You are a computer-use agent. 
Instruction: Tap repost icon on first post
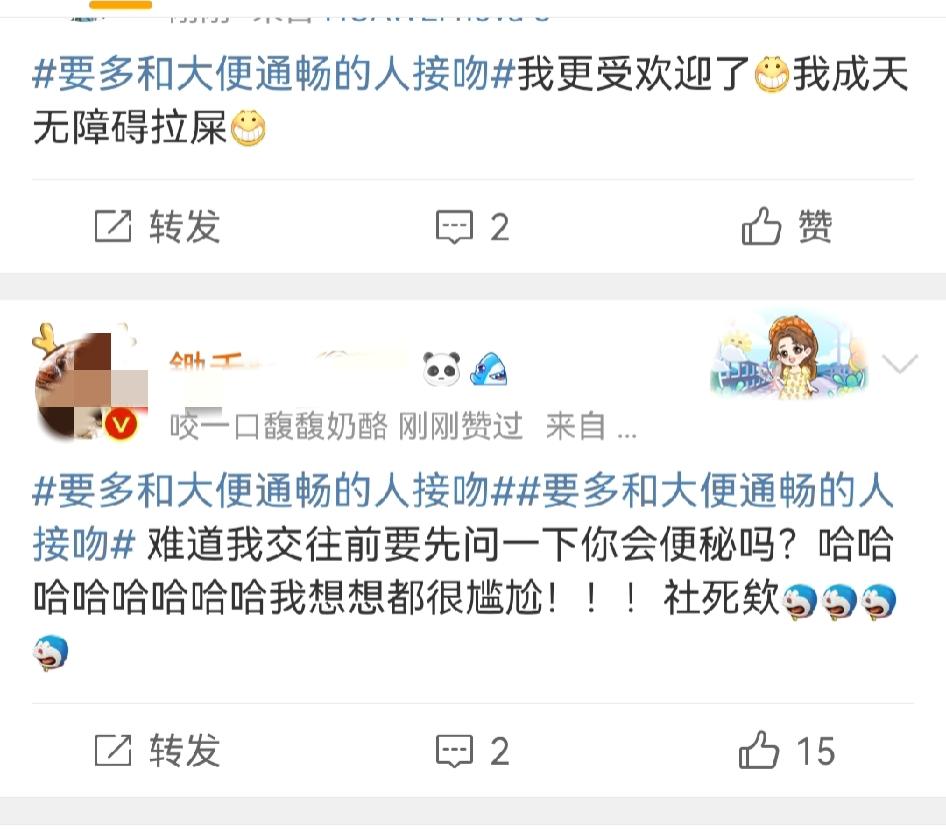113,226
